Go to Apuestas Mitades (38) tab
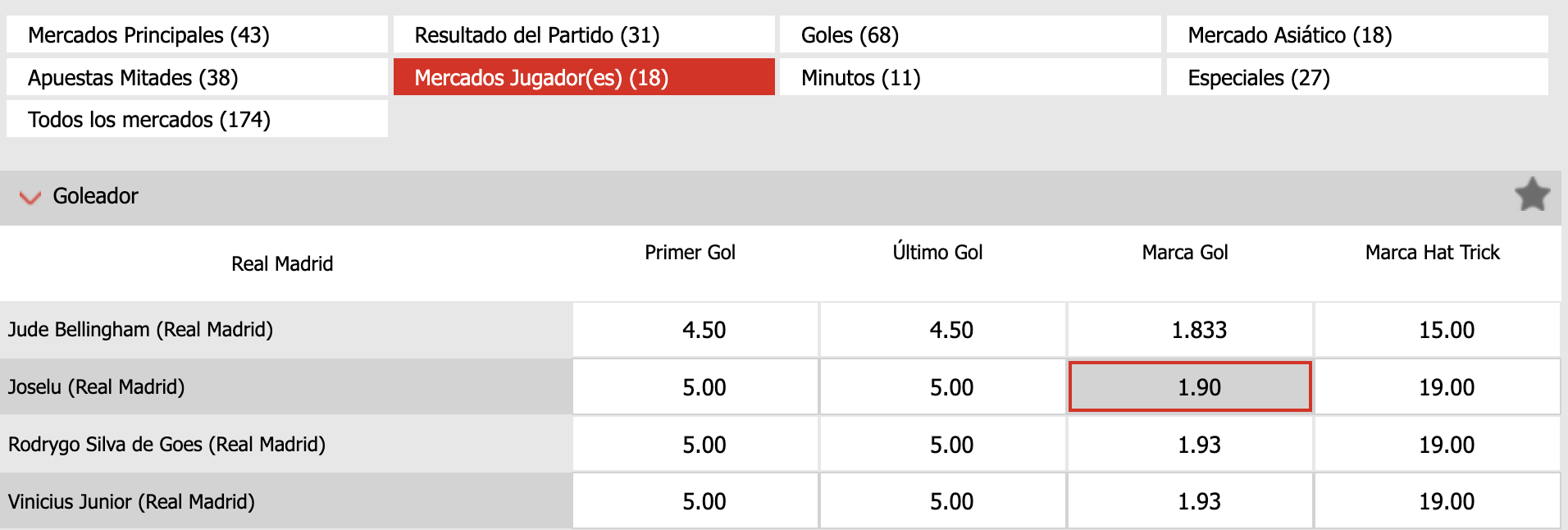 click(197, 77)
